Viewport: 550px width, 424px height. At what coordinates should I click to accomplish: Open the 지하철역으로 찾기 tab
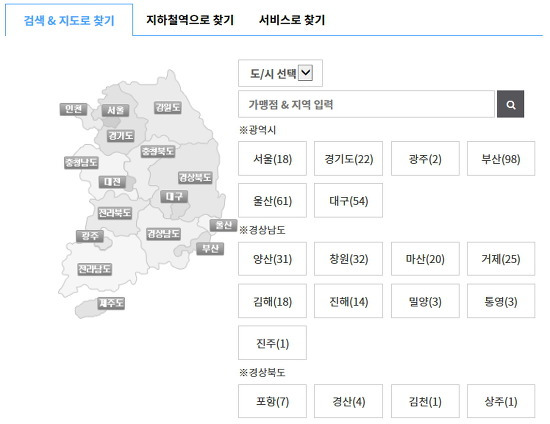point(190,20)
